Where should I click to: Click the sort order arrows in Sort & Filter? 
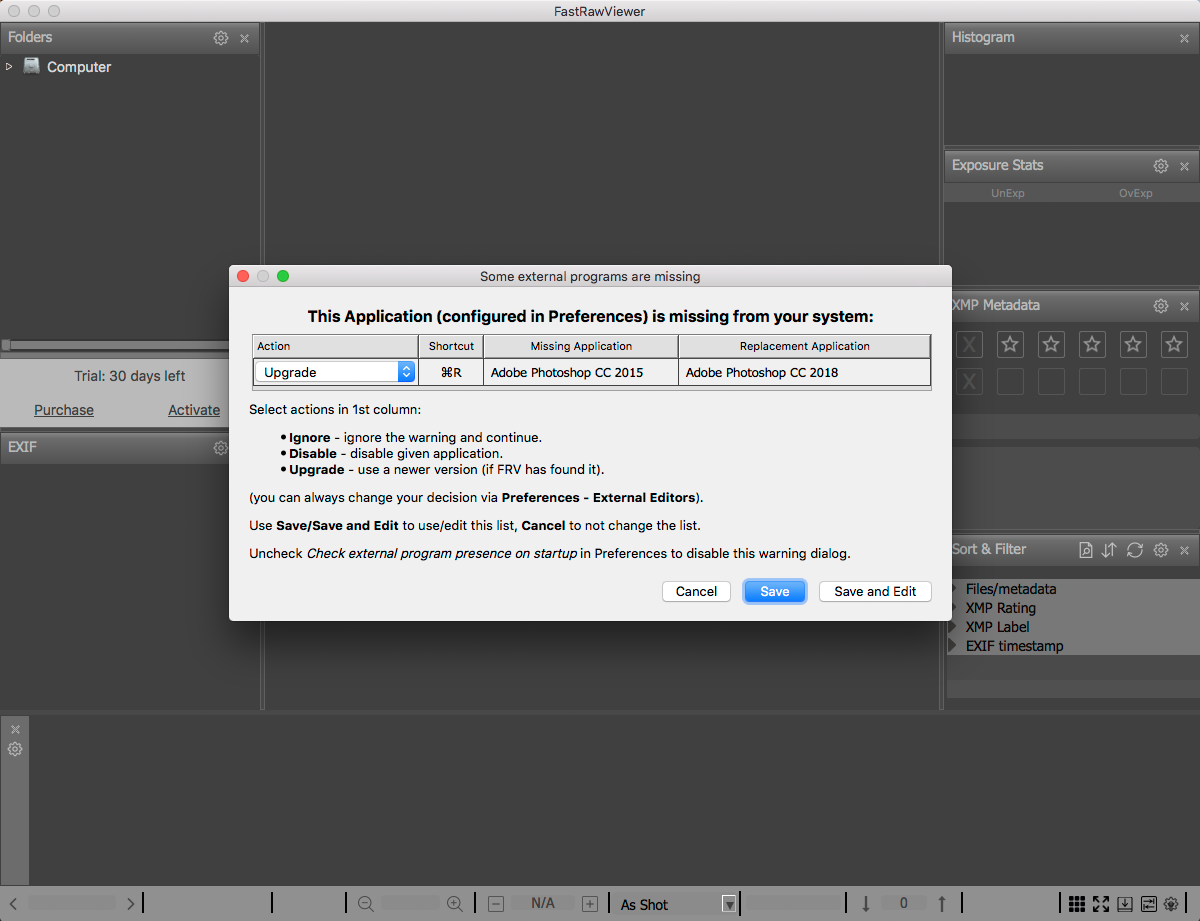1109,550
